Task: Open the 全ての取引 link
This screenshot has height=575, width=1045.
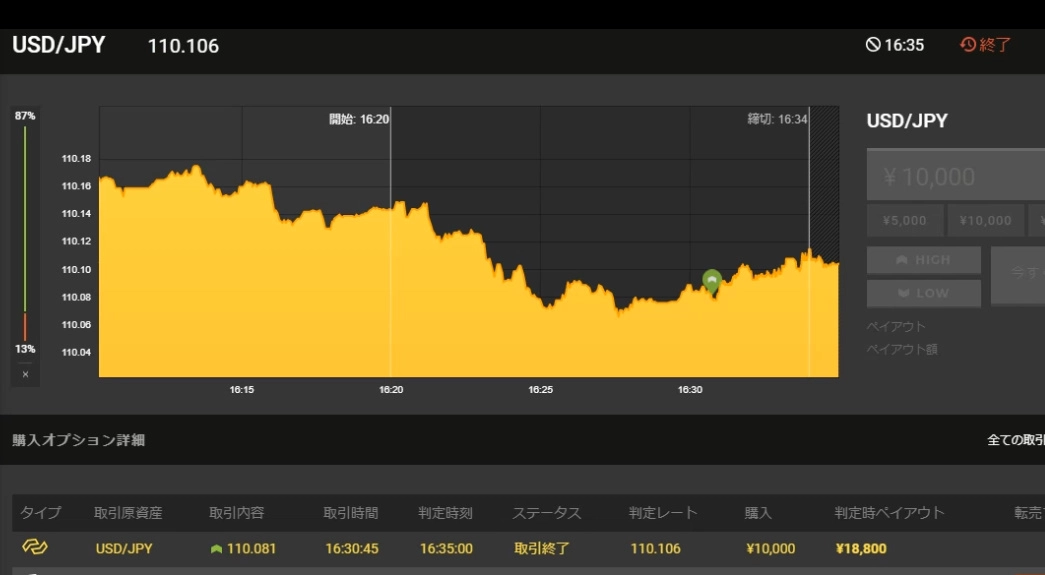Action: tap(1015, 440)
